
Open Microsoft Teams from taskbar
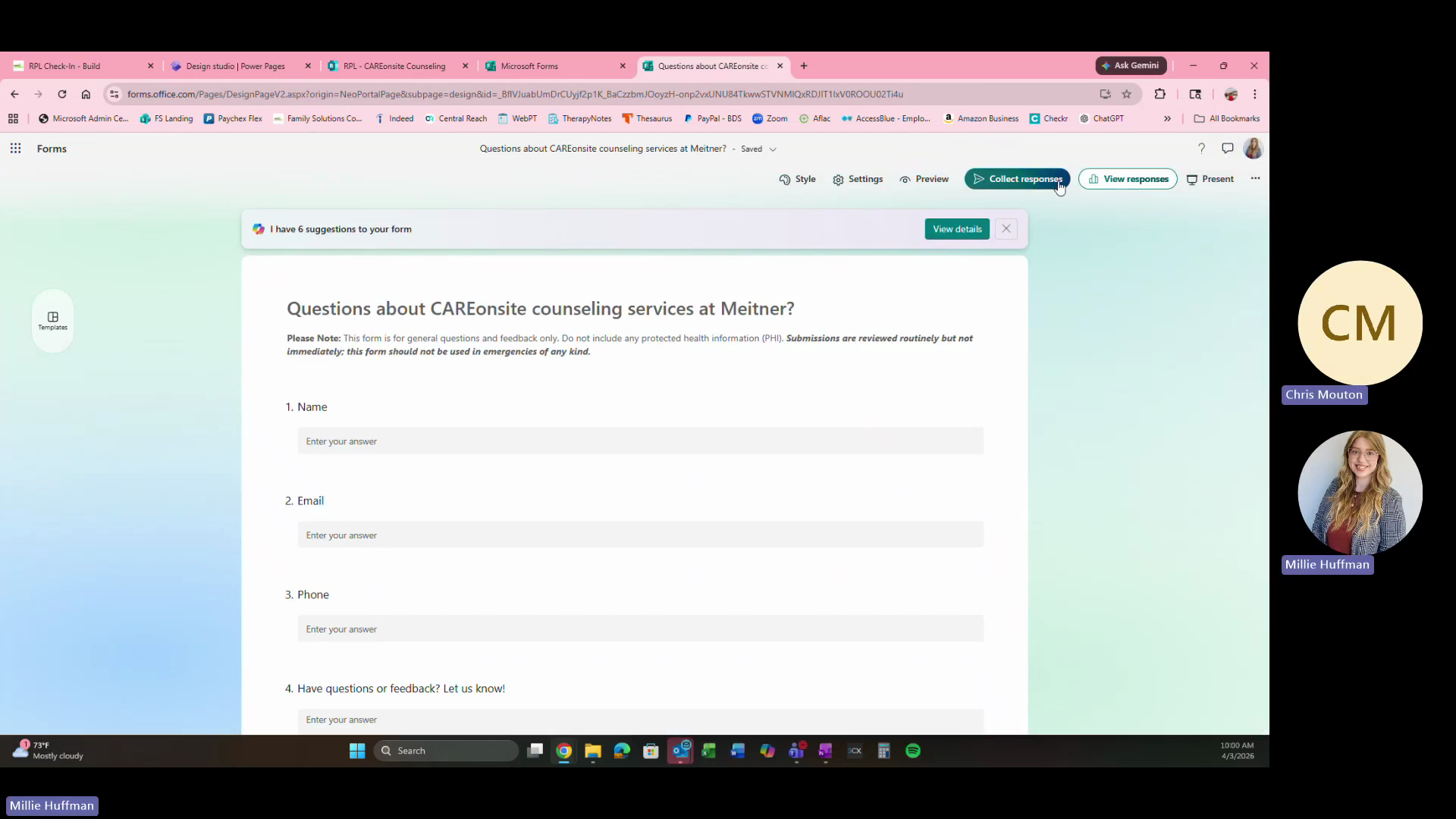[x=796, y=751]
